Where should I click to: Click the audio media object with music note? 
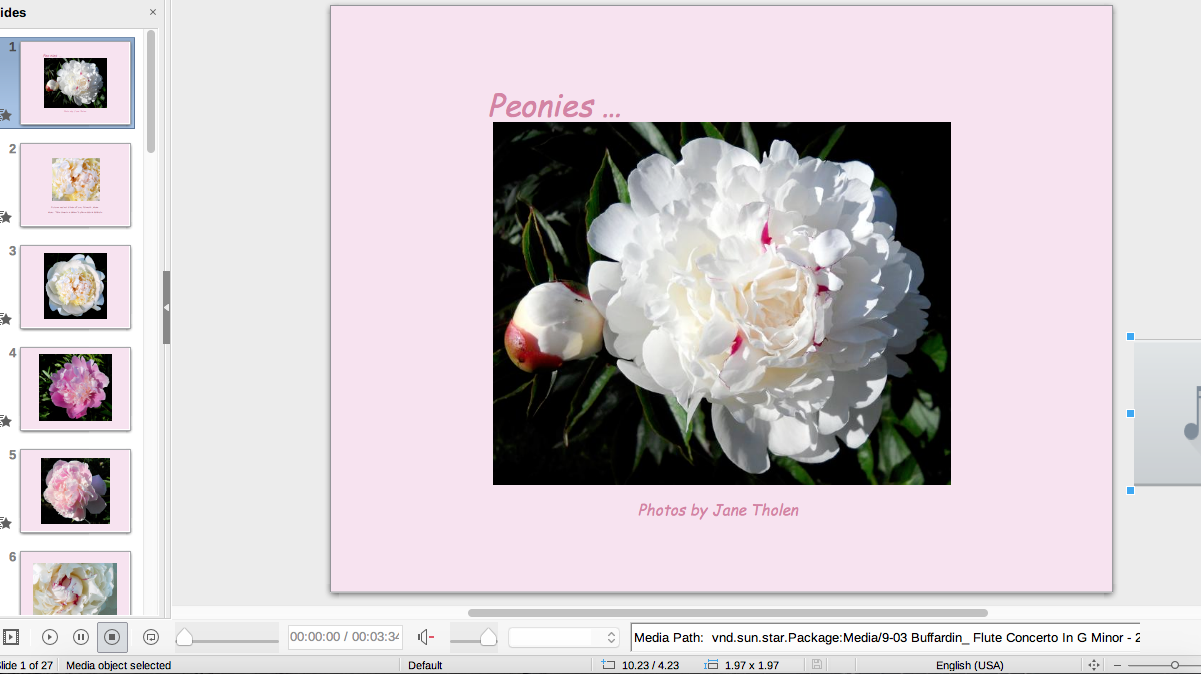tap(1168, 413)
